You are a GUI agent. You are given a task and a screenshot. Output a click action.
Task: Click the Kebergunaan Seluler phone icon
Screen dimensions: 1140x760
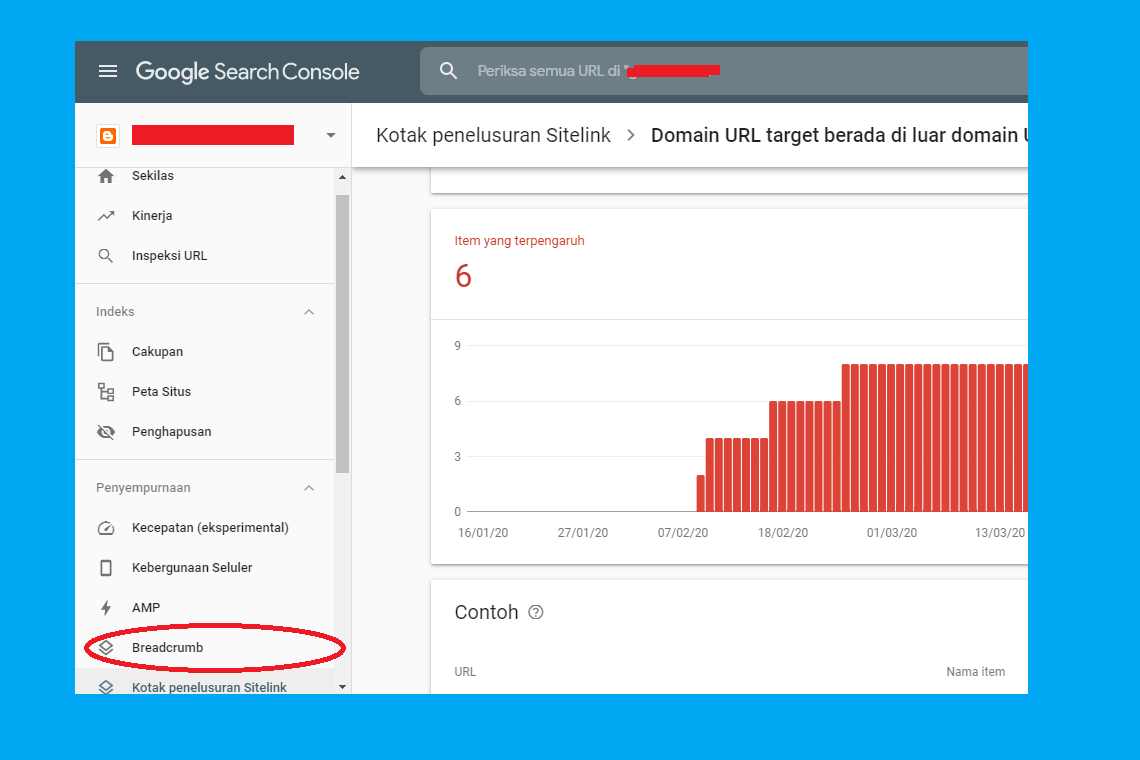(x=106, y=568)
